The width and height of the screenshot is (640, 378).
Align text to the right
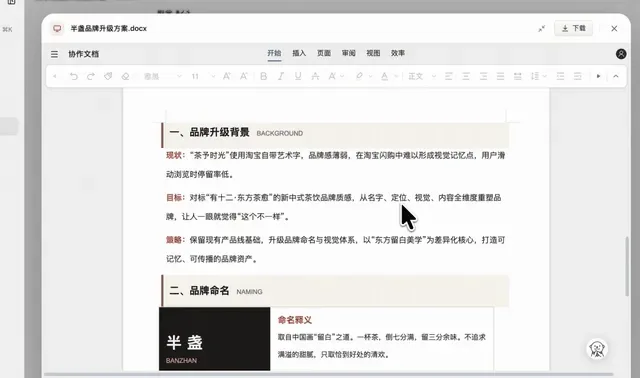[x=483, y=76]
